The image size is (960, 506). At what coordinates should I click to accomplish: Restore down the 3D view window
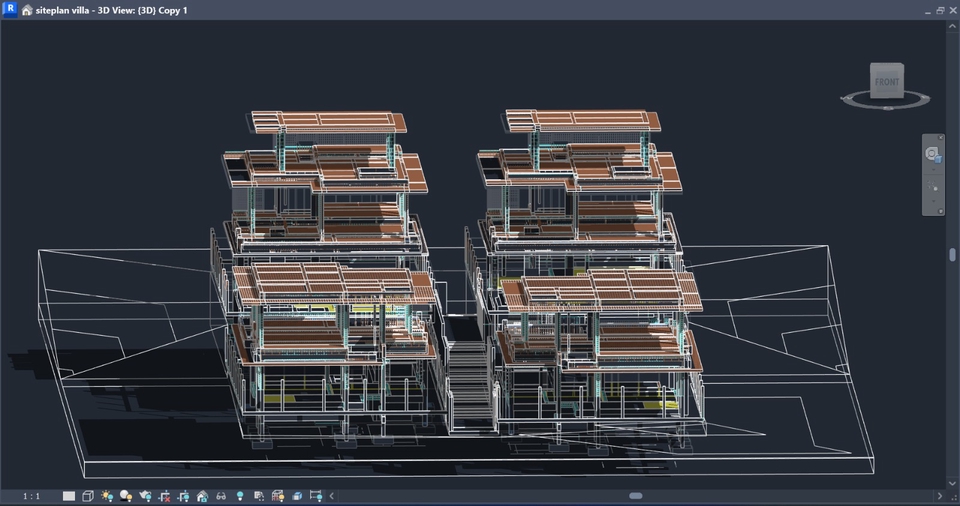940,10
